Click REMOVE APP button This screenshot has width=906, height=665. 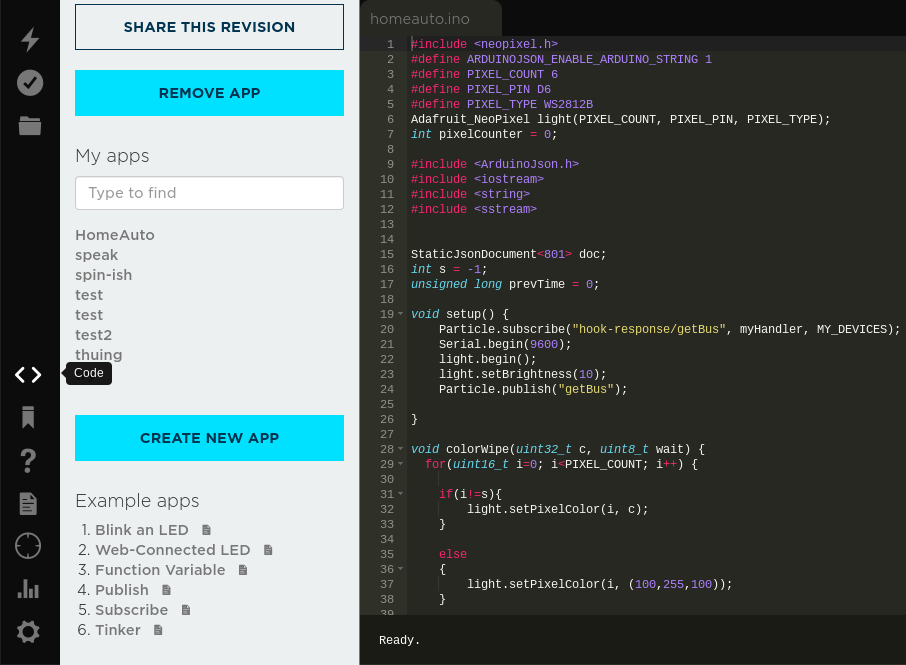(209, 93)
